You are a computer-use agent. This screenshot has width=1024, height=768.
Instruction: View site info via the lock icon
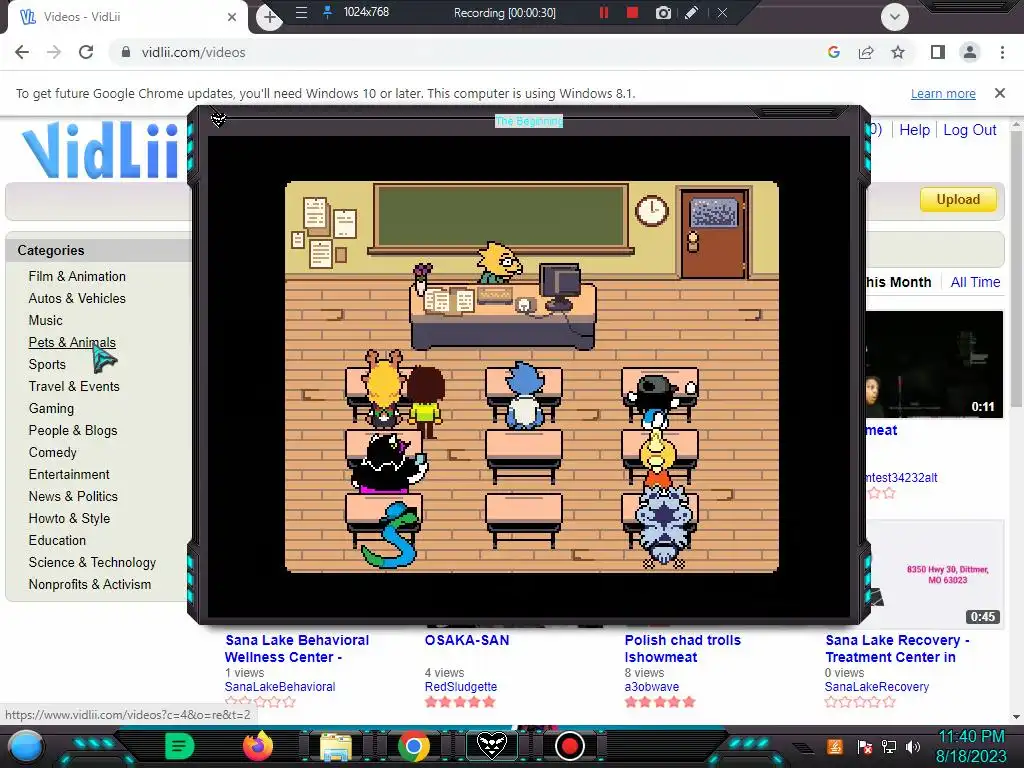[126, 52]
